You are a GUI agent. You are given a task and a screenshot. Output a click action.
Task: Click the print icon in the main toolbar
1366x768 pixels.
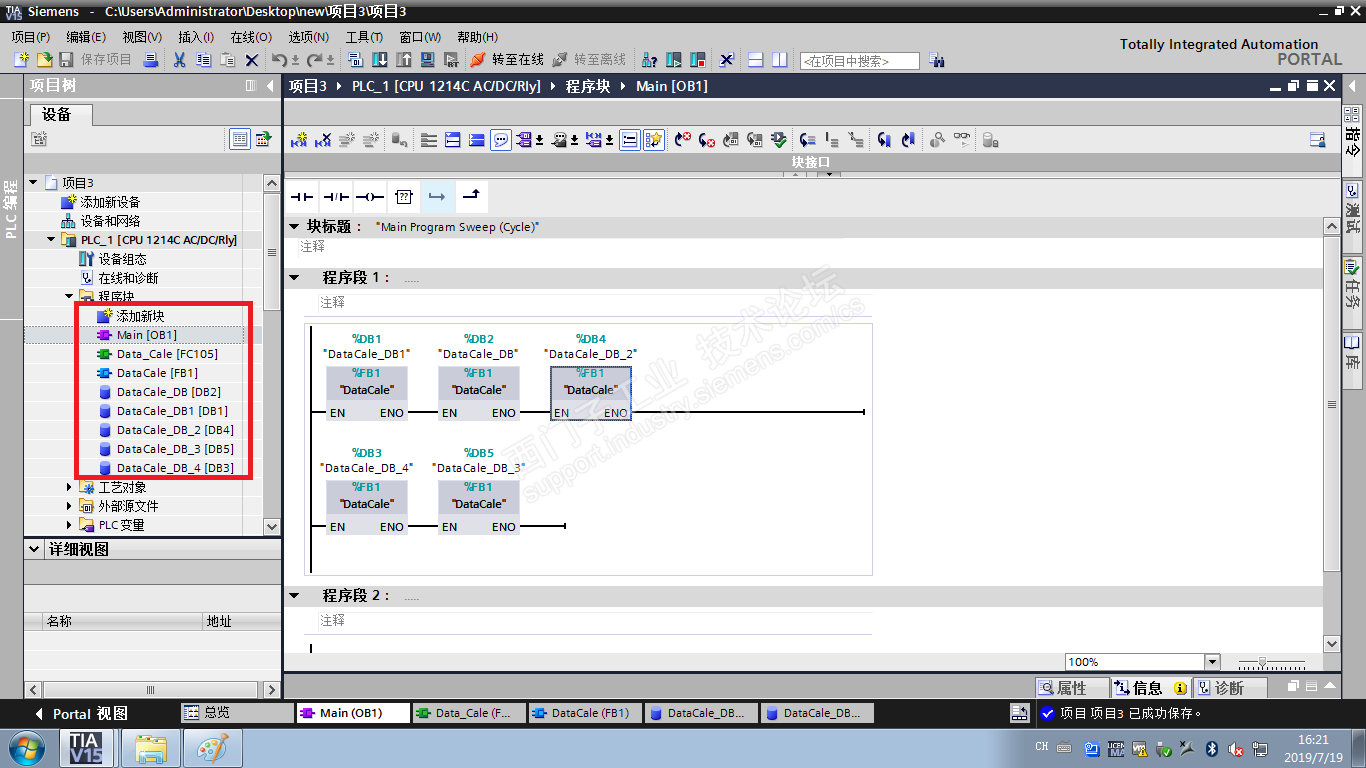tap(150, 60)
